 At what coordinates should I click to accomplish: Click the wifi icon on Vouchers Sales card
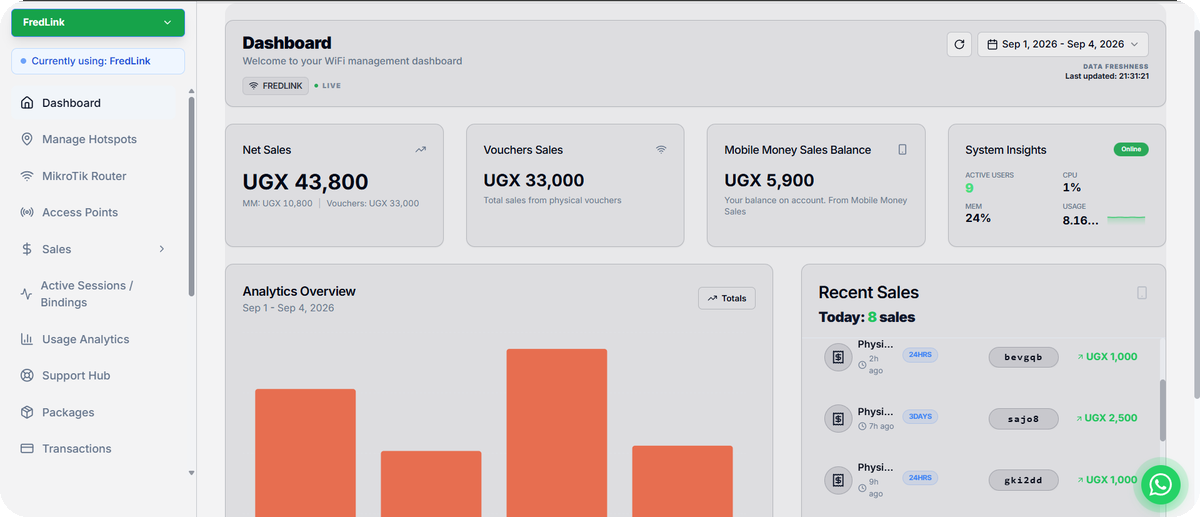click(x=661, y=149)
